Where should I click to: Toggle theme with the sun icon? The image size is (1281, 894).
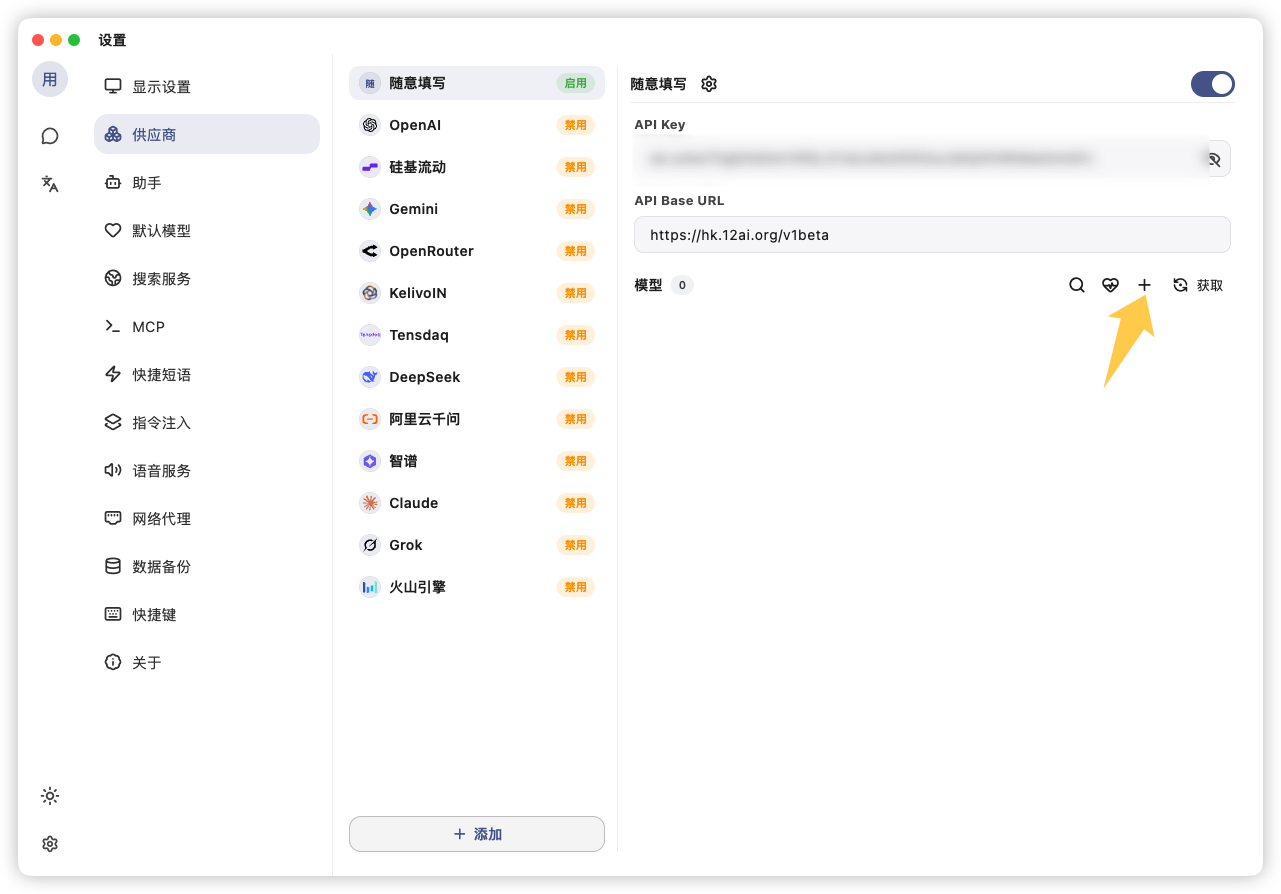[x=50, y=796]
